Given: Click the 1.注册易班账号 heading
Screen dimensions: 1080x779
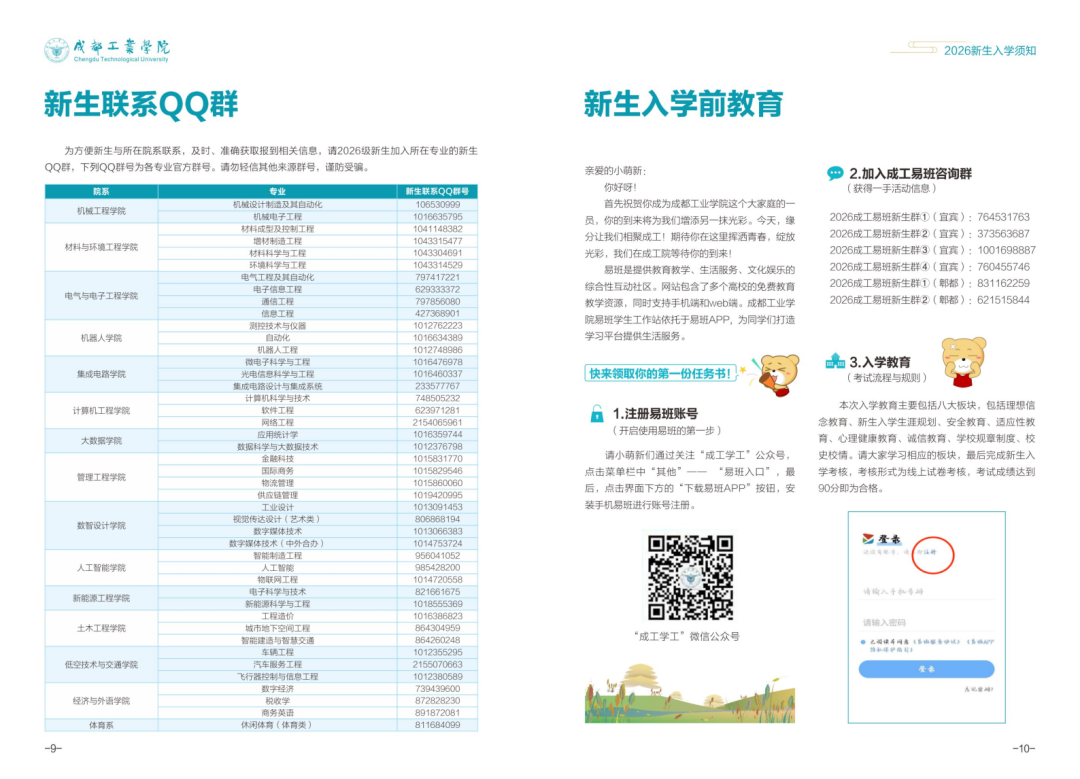Looking at the screenshot, I should click(x=655, y=414).
